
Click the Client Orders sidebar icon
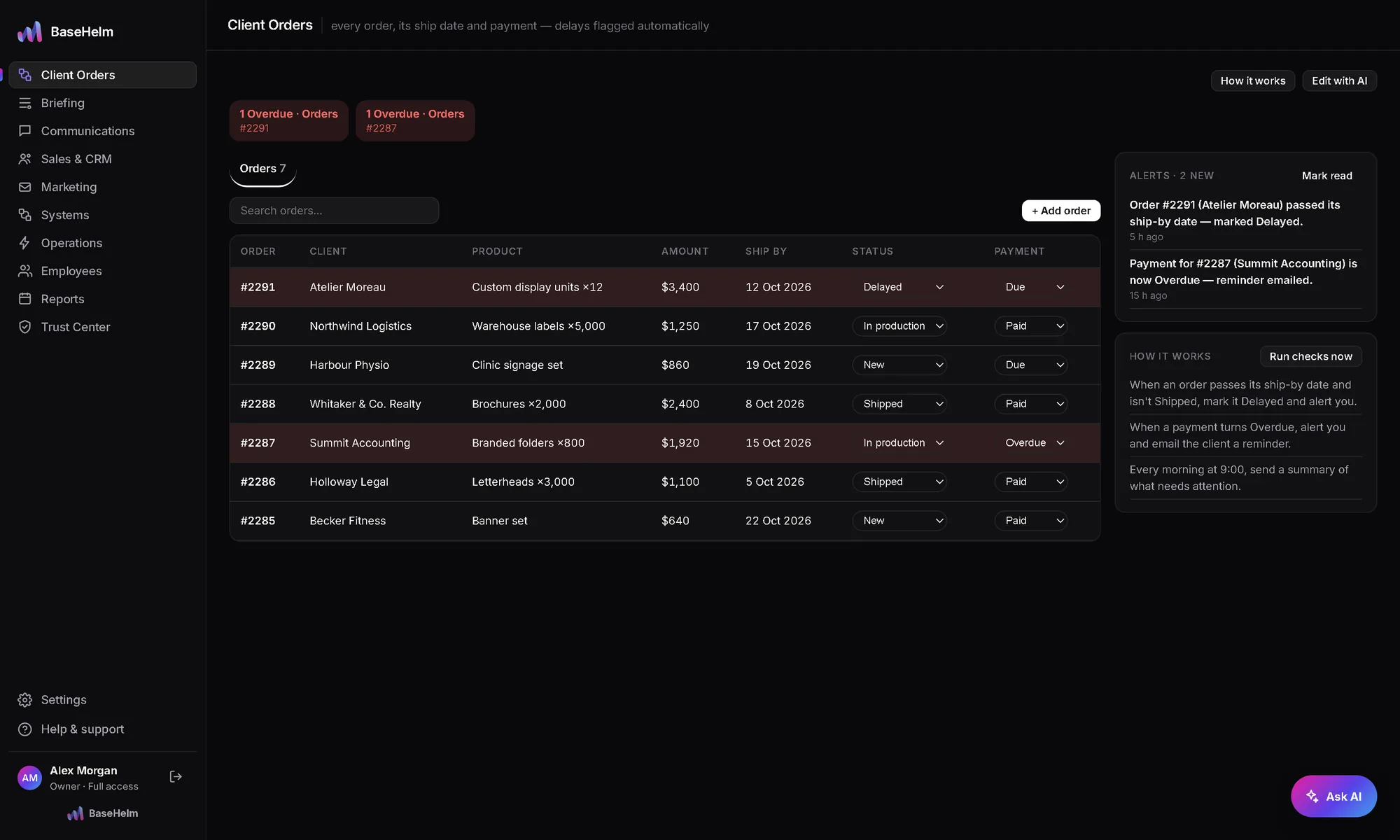pyautogui.click(x=25, y=75)
